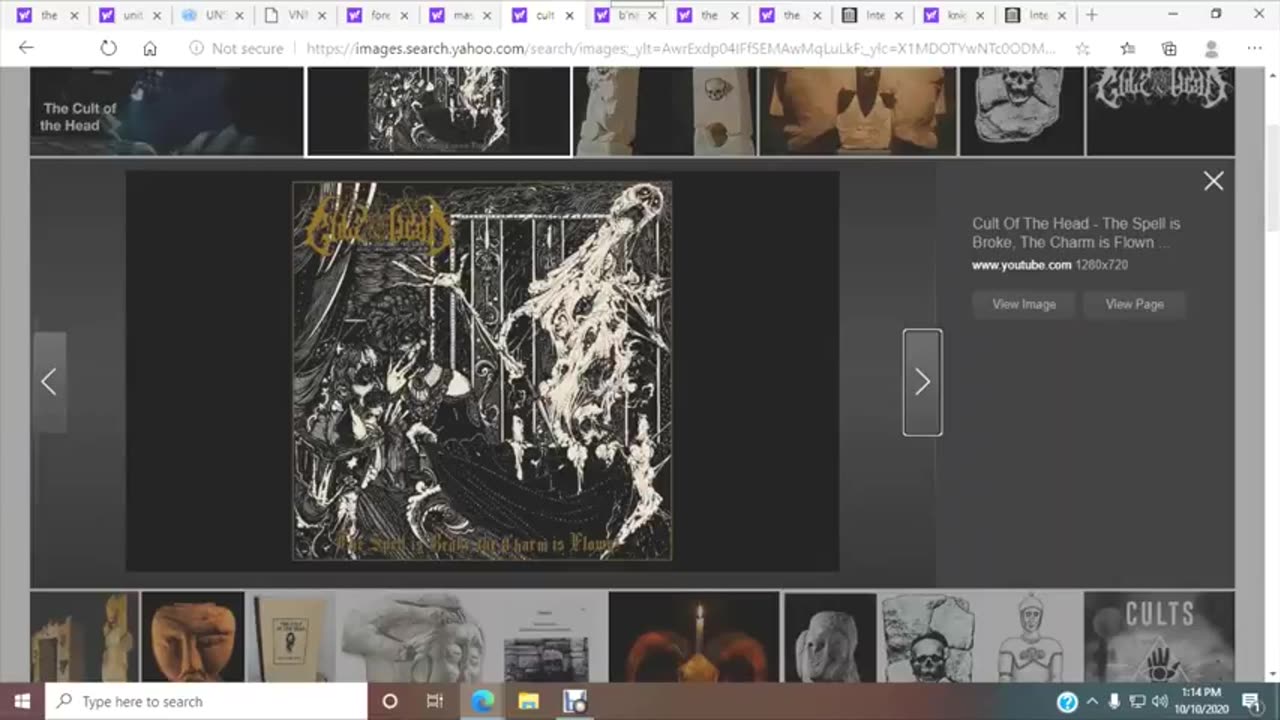Open a new tab with plus icon
1280x720 pixels.
coord(1091,15)
